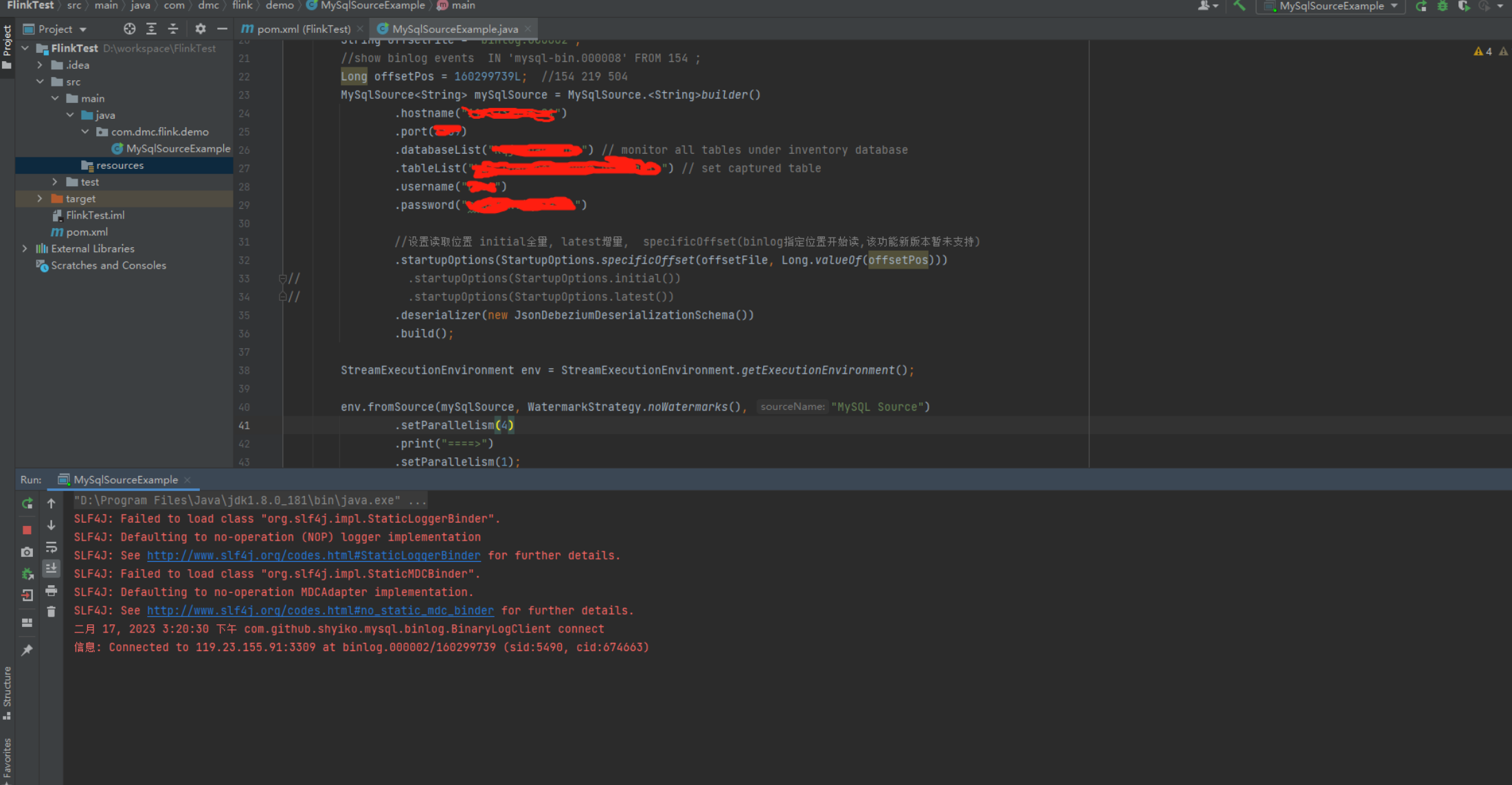Screen dimensions: 1512x785
Task: Open the Structure tool window side tab
Action: (x=7, y=693)
